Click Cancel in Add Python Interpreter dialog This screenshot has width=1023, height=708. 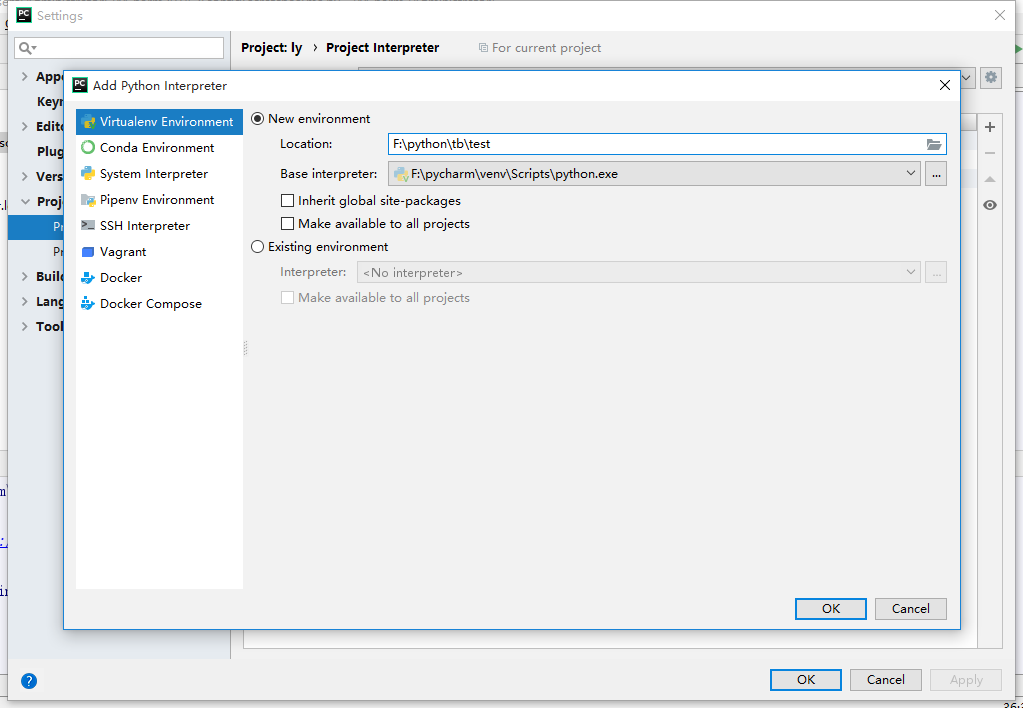(910, 609)
